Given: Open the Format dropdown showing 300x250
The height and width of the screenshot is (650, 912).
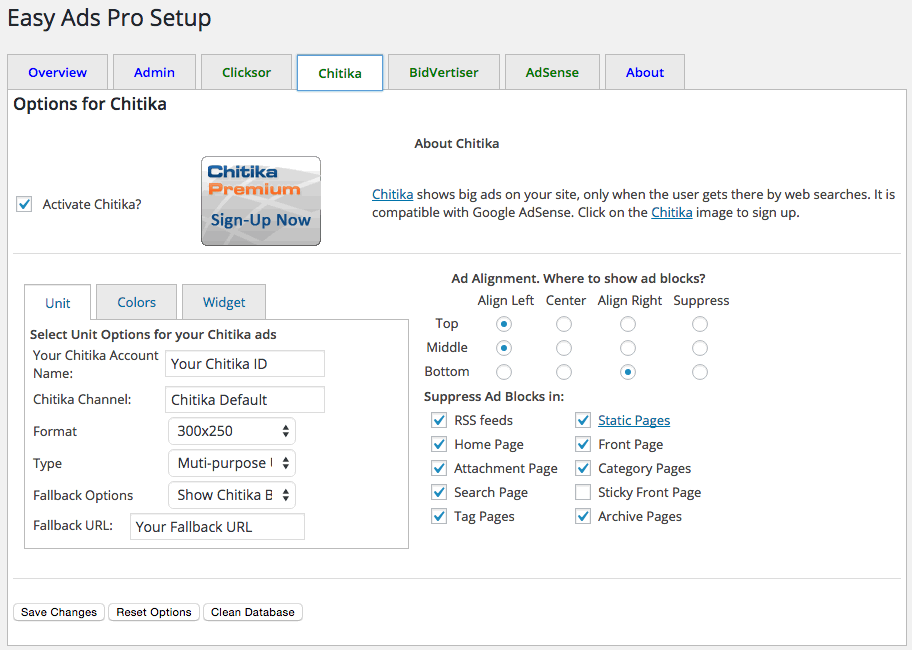Looking at the screenshot, I should click(x=232, y=431).
